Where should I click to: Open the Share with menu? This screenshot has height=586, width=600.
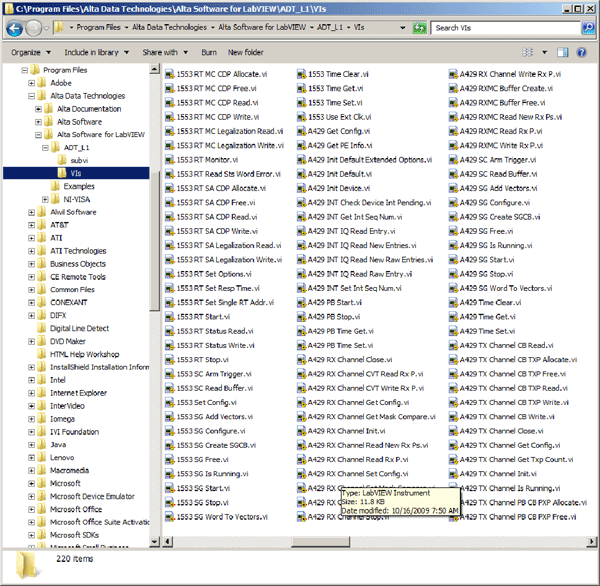click(x=163, y=52)
